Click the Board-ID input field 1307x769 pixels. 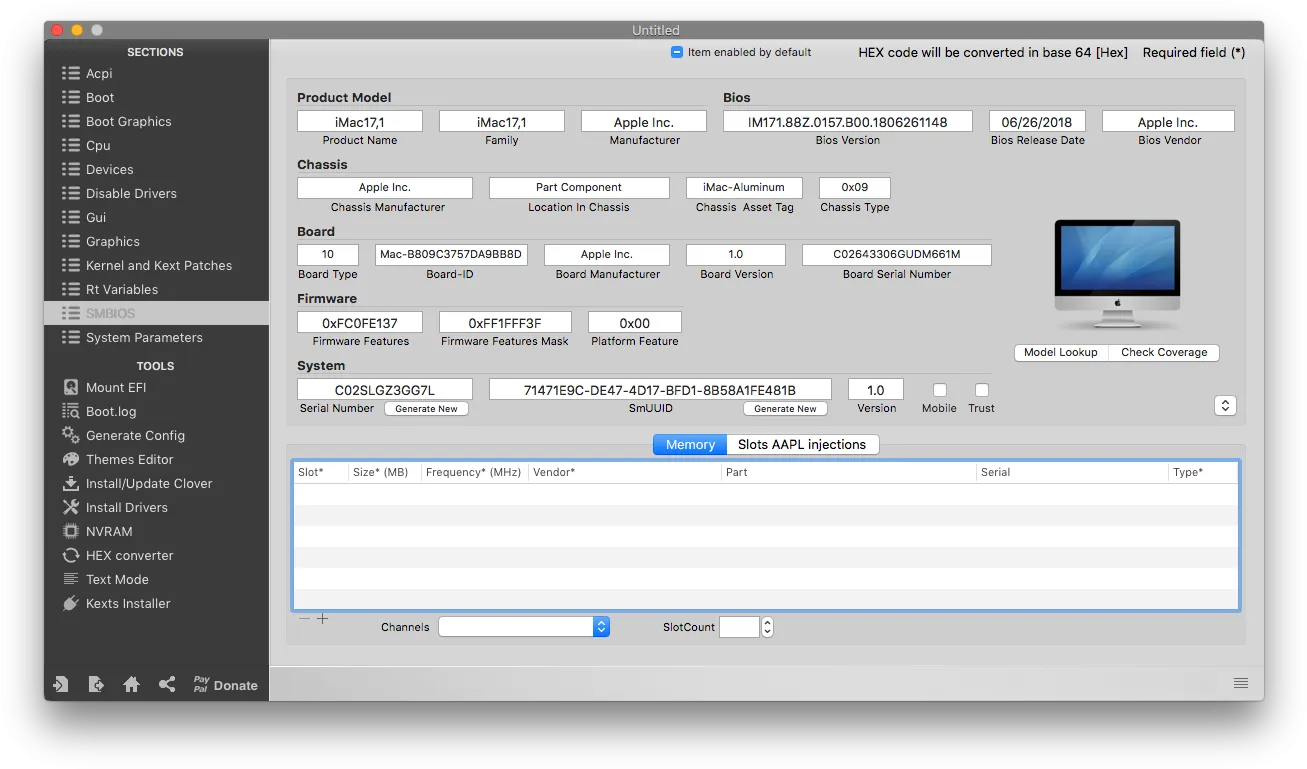coord(451,255)
